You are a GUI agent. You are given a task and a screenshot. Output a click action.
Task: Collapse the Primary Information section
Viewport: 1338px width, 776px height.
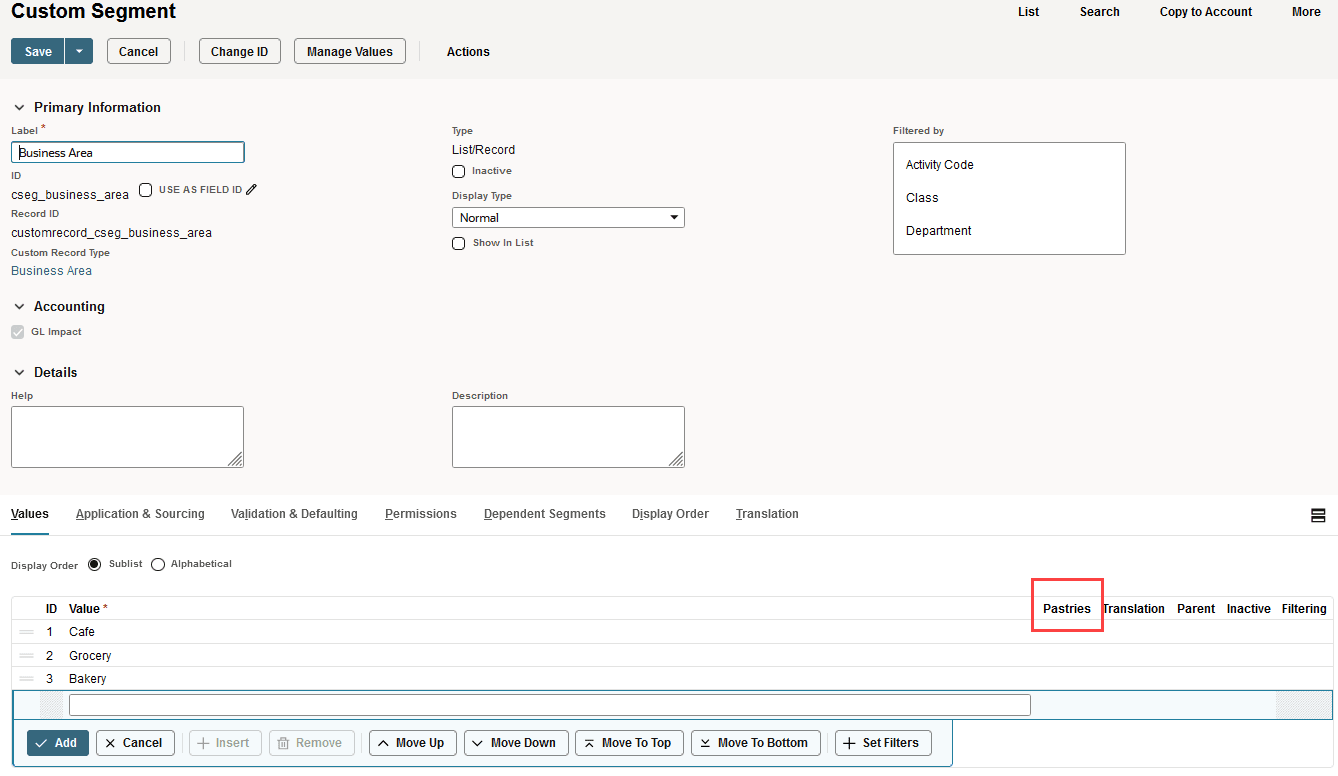19,107
